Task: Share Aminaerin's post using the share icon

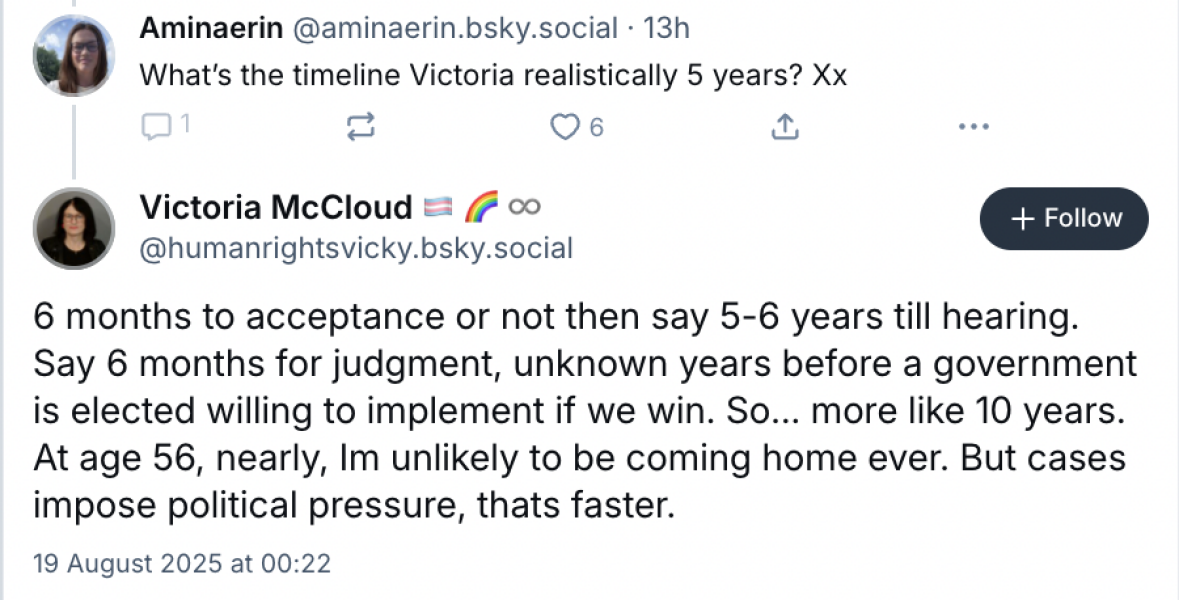Action: pyautogui.click(x=786, y=127)
